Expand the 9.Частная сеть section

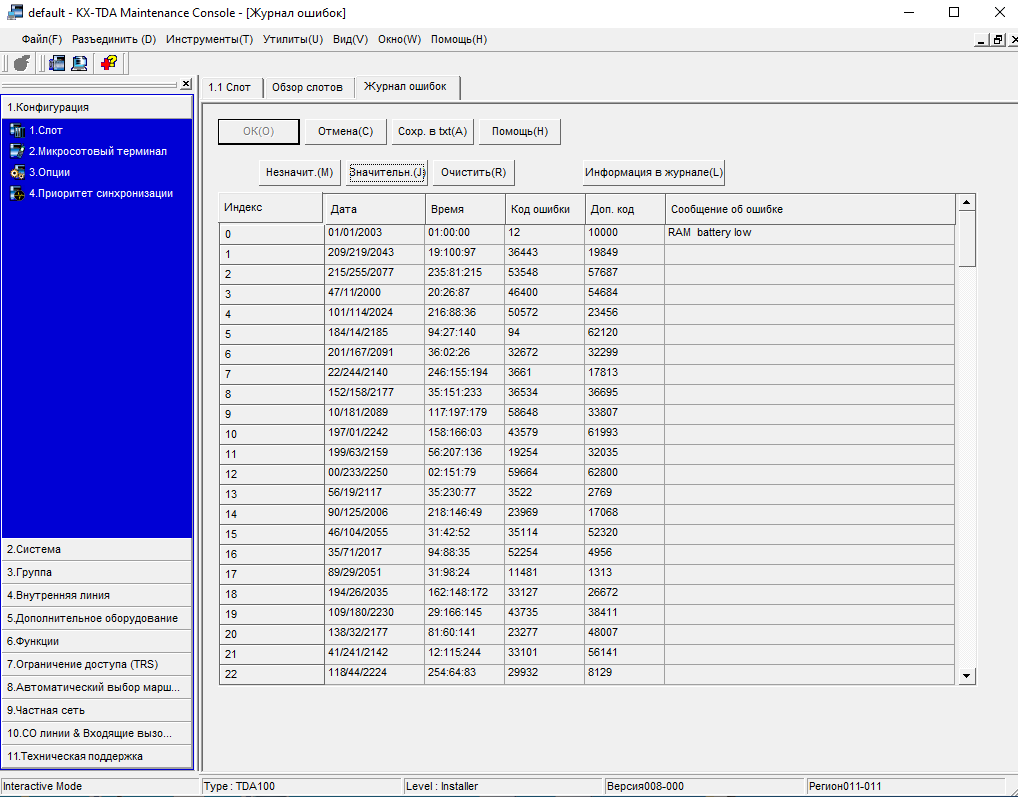point(97,710)
